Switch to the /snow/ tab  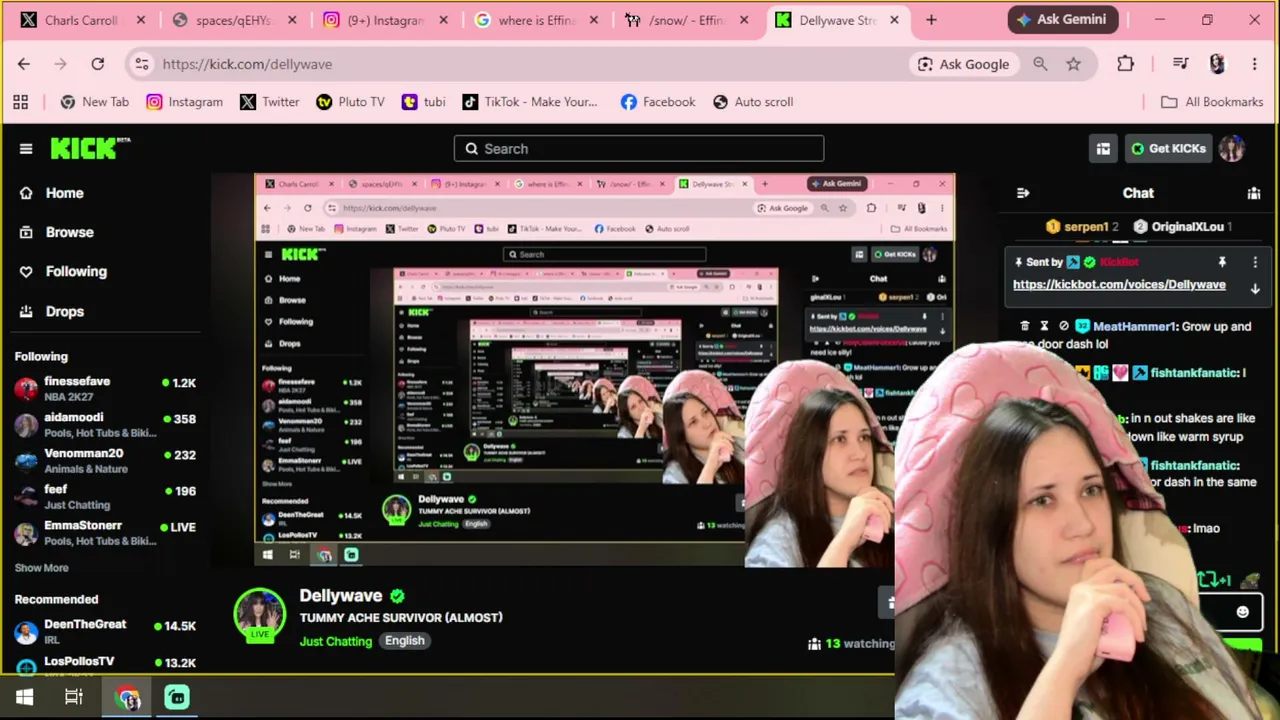686,20
